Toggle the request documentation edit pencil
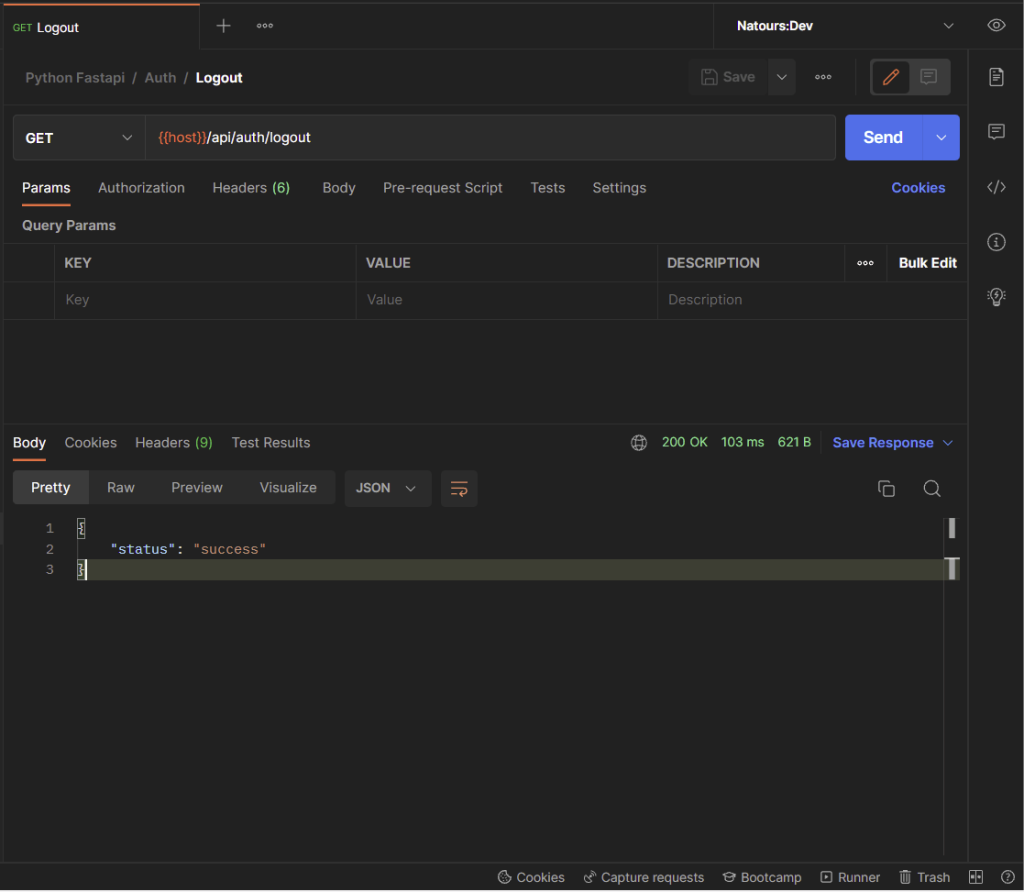This screenshot has height=892, width=1024. 890,77
